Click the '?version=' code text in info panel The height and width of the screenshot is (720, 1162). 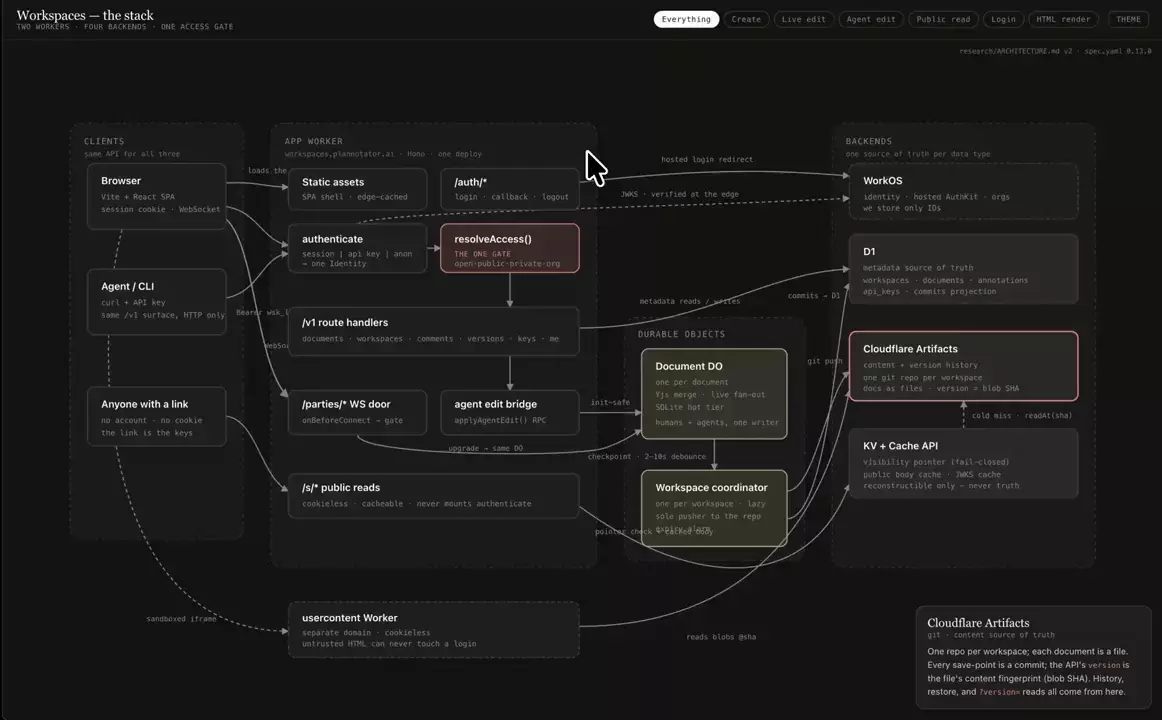click(999, 692)
